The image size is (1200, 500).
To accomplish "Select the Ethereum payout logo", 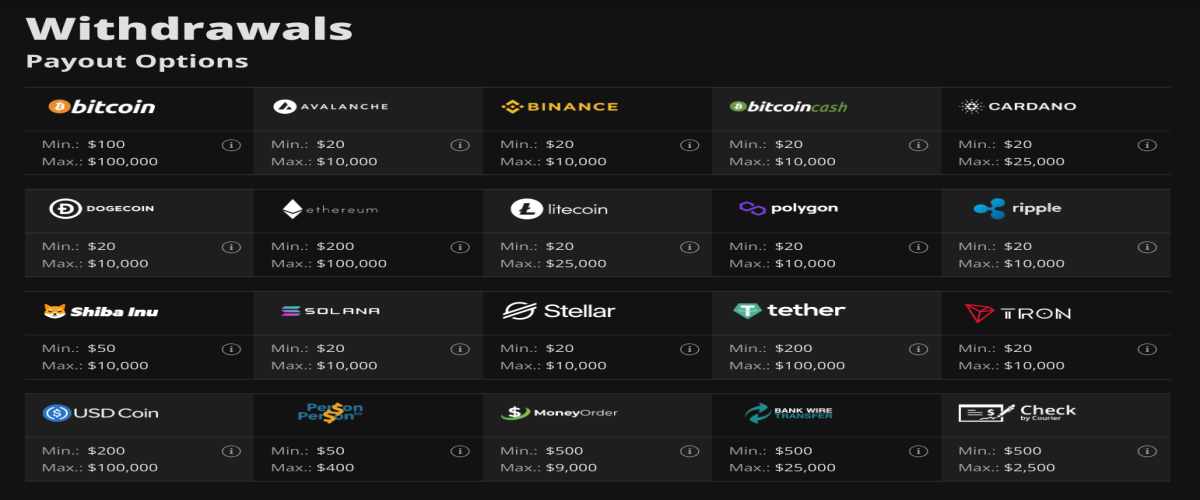I will coord(330,209).
